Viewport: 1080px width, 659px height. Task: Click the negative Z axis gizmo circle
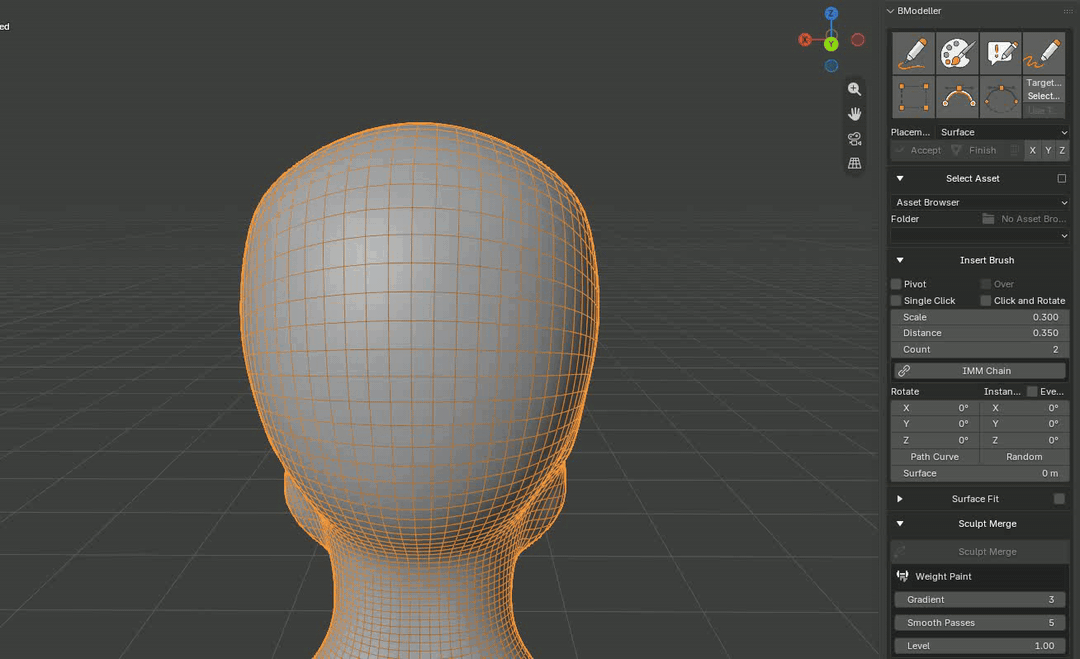(831, 66)
